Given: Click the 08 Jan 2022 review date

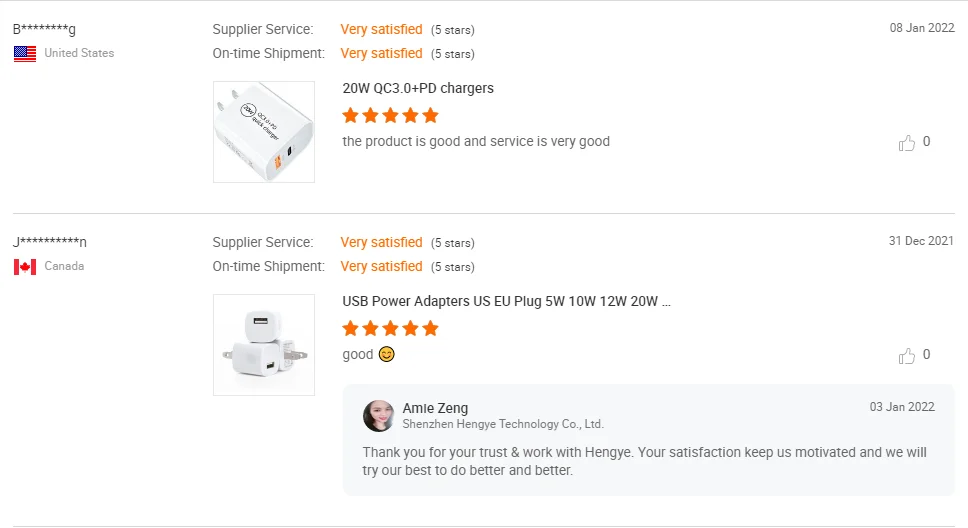Looking at the screenshot, I should point(922,28).
